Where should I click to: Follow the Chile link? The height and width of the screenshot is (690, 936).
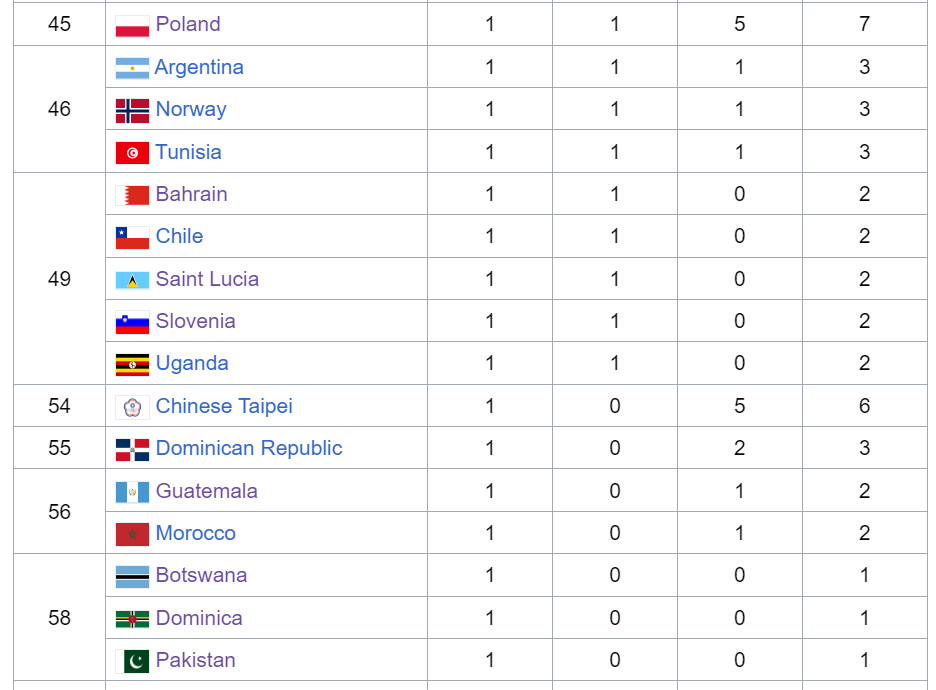coord(179,236)
